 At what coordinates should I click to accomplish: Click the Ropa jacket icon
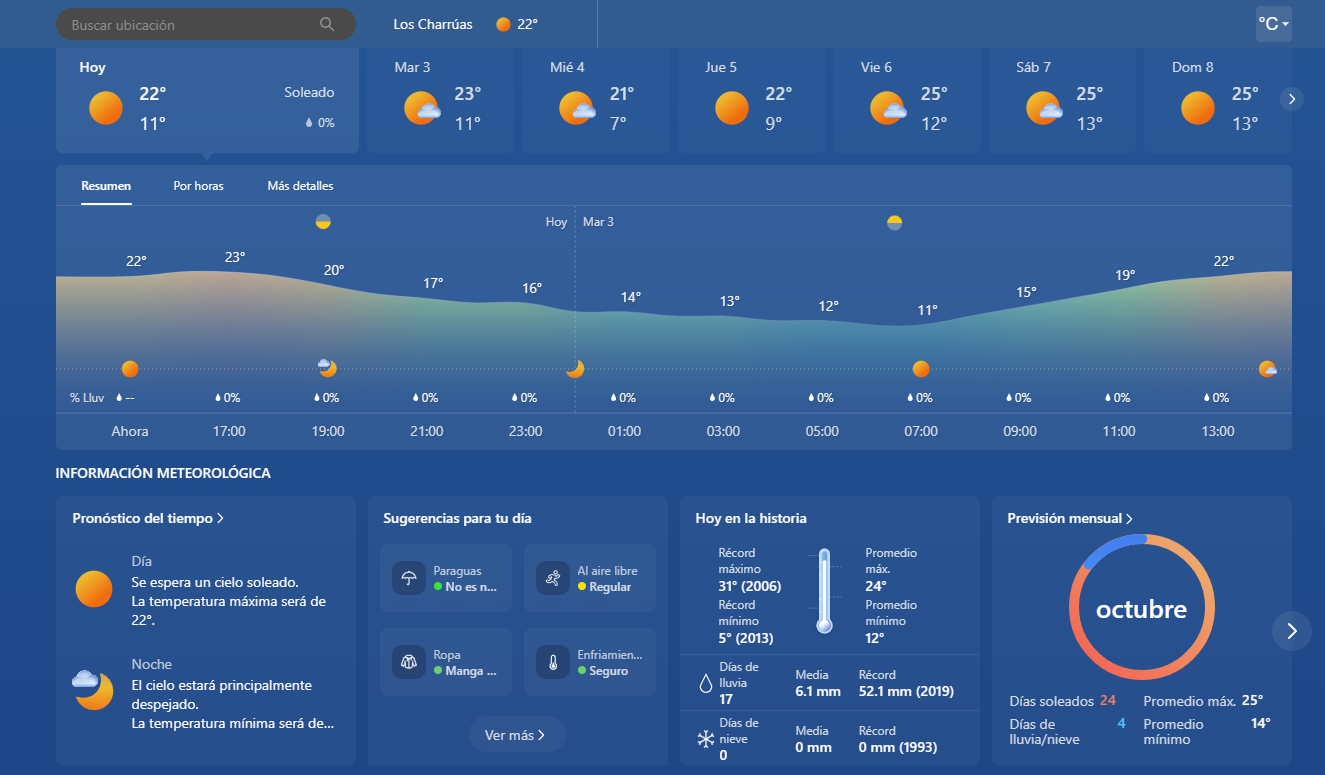pos(409,662)
